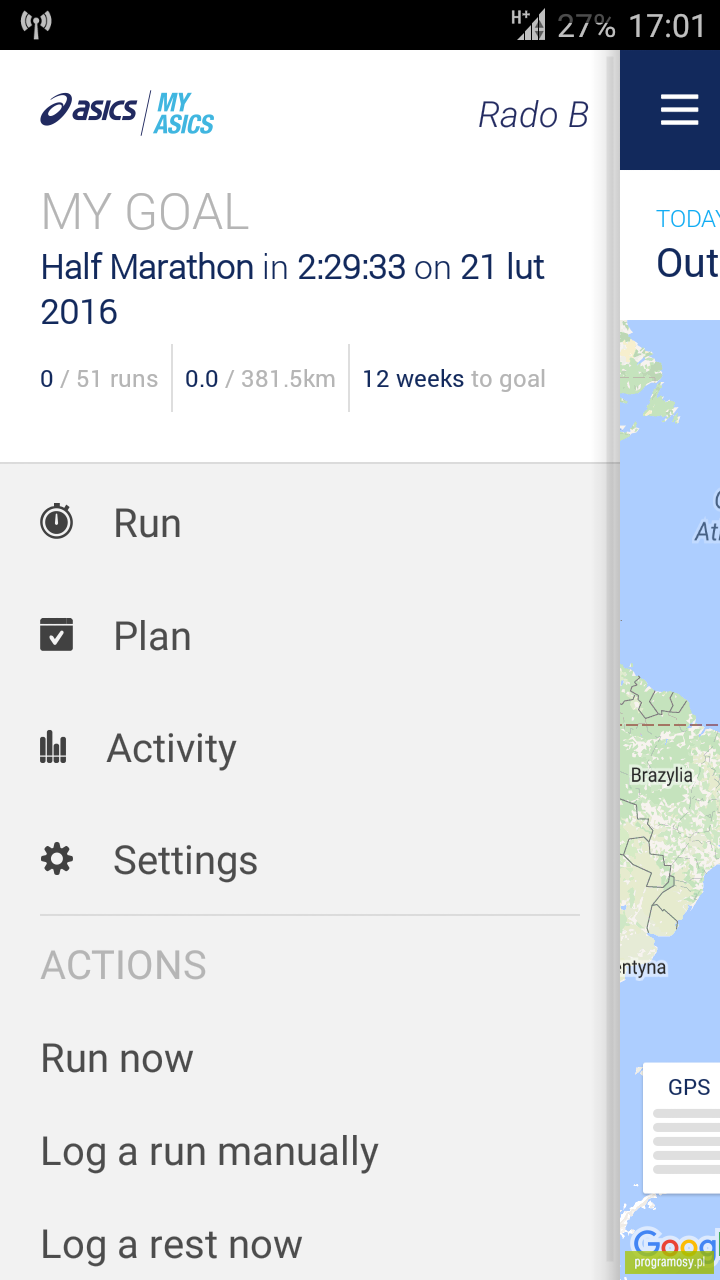720x1280 pixels.
Task: Select Log a run manually
Action: pyautogui.click(x=210, y=1152)
